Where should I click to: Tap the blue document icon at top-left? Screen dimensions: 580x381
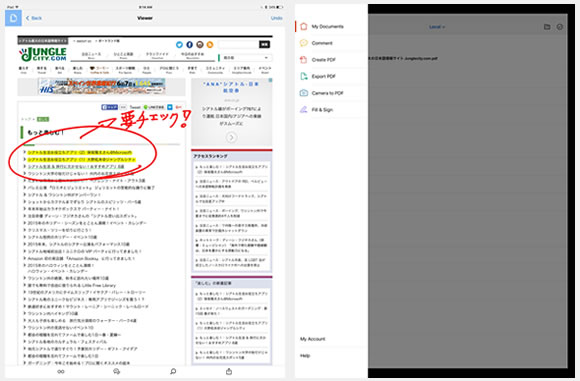click(x=13, y=18)
